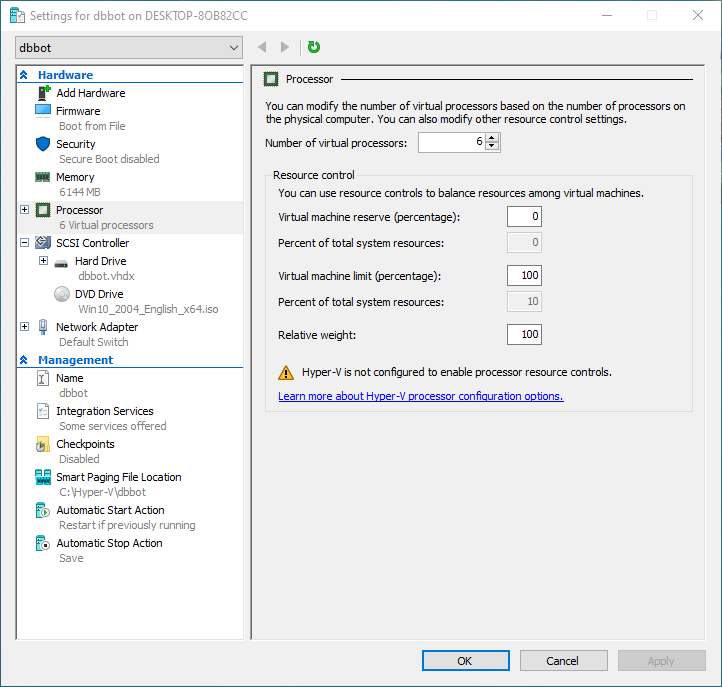Click the Virtual machine limit field
This screenshot has width=722, height=687.
coord(524,275)
